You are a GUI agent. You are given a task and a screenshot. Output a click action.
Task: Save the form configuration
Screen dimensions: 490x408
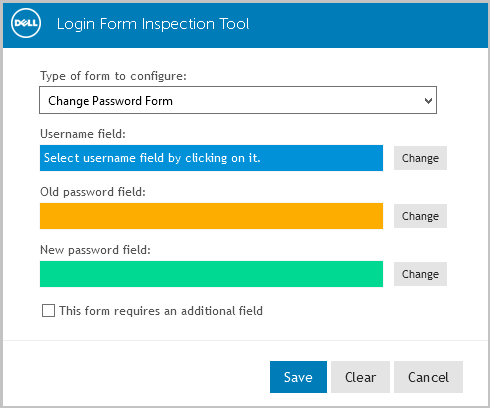[x=298, y=377]
